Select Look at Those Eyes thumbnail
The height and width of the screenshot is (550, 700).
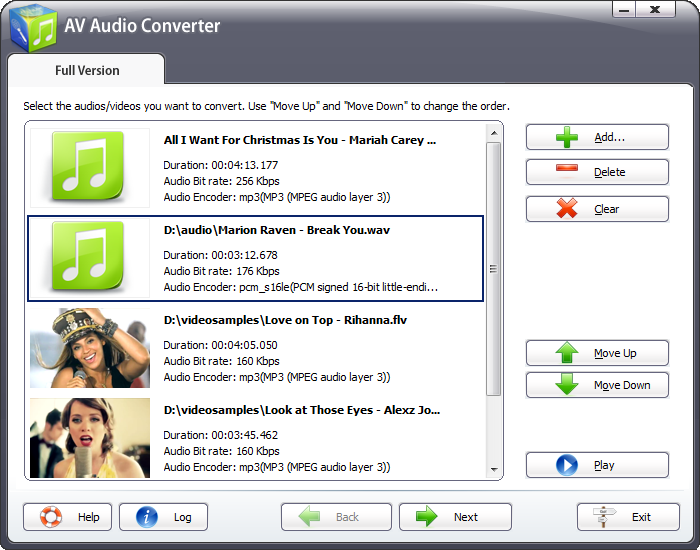coord(90,438)
